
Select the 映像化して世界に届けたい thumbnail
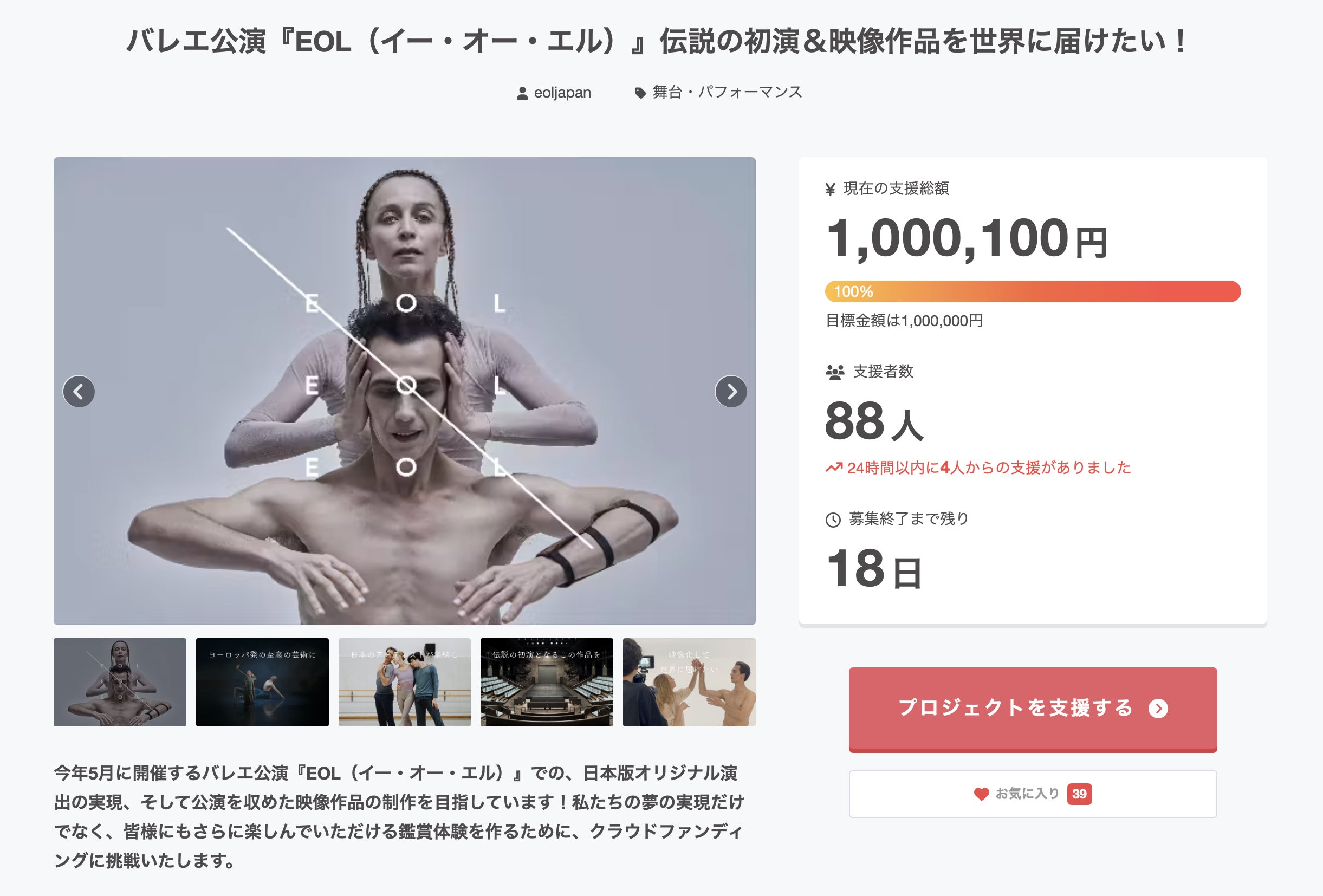689,682
